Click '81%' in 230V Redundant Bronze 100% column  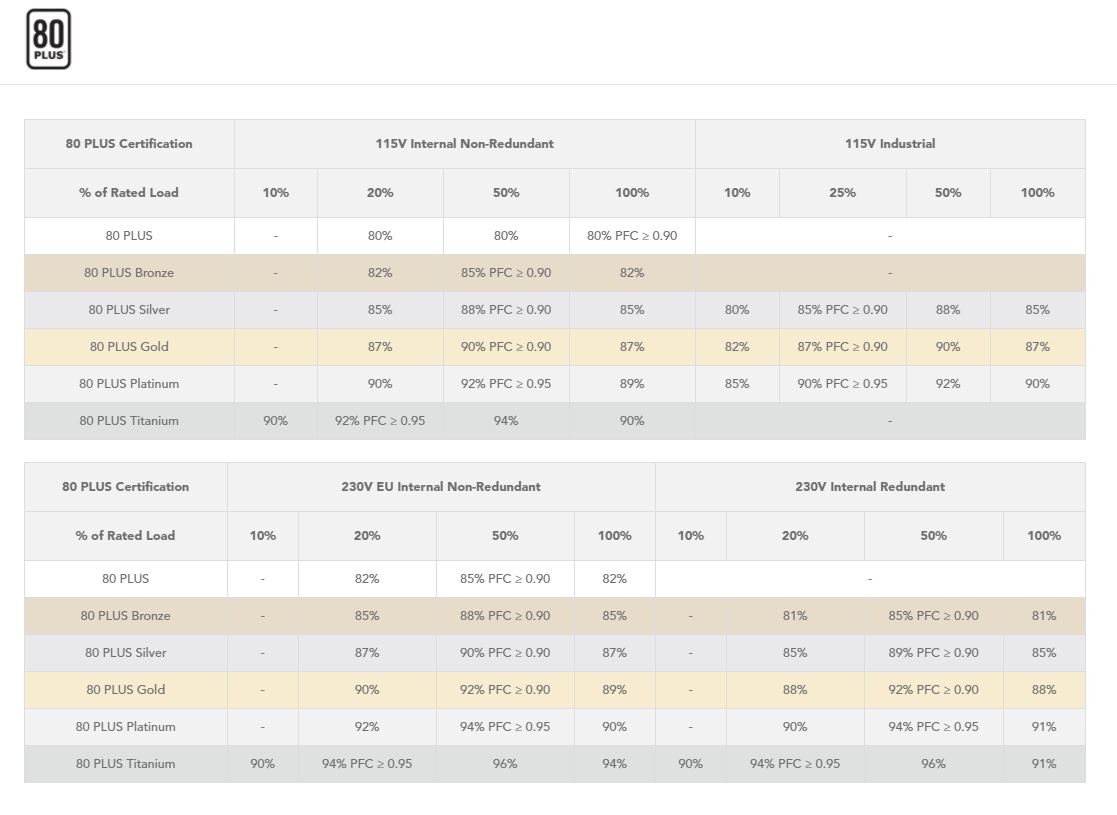click(1044, 616)
